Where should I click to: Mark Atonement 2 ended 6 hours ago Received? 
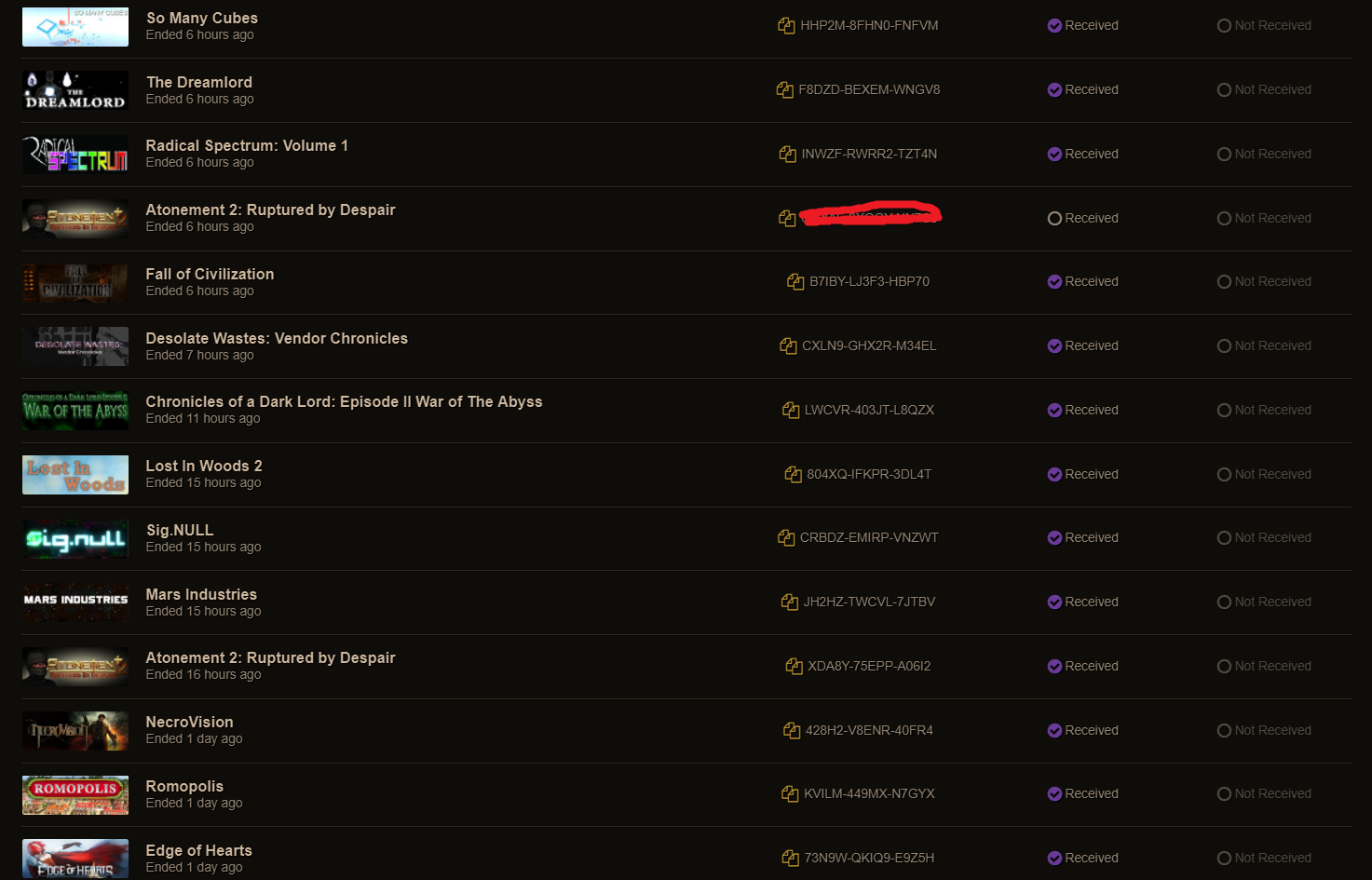[x=1082, y=218]
